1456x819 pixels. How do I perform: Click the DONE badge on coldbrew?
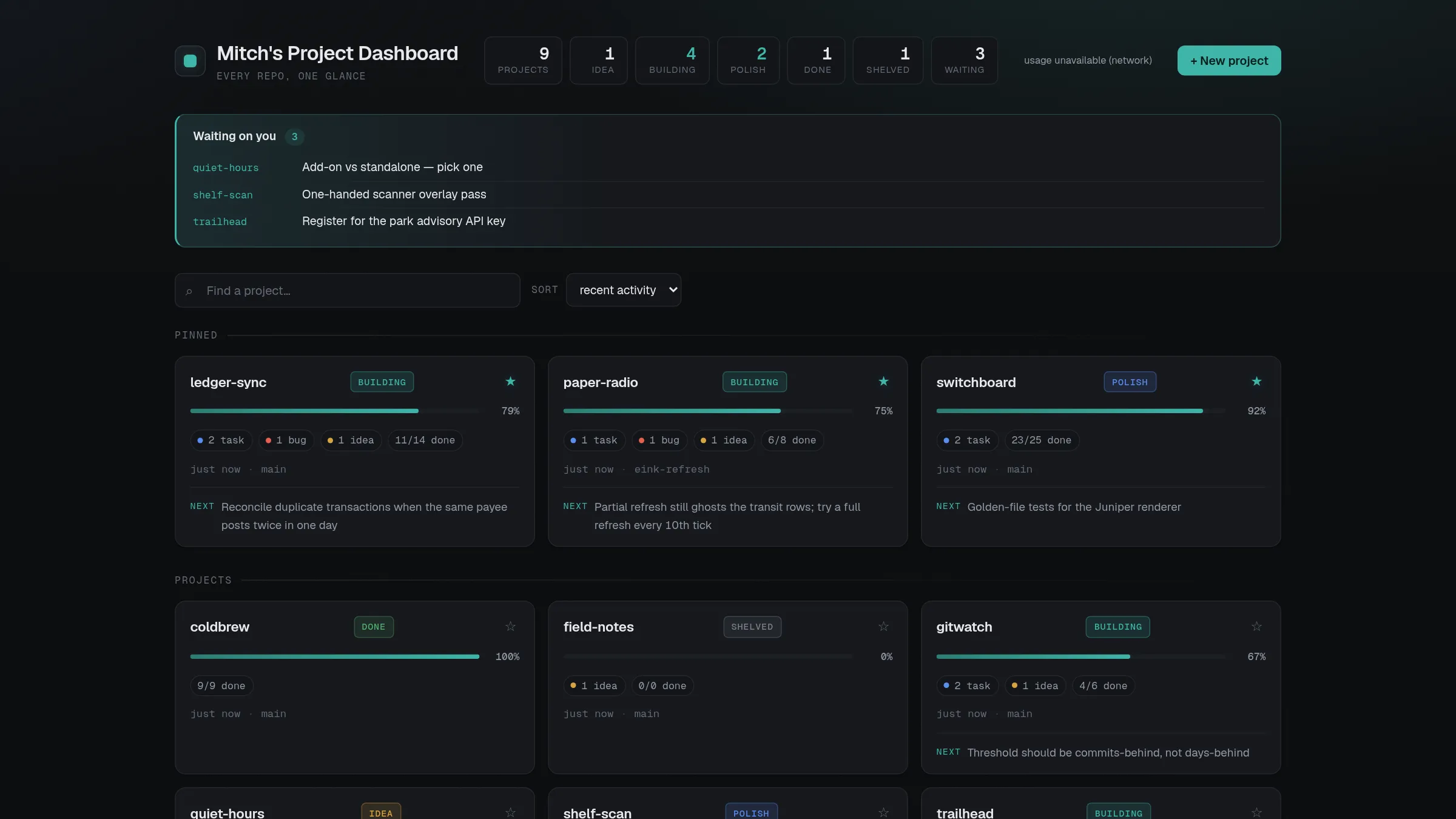(374, 627)
